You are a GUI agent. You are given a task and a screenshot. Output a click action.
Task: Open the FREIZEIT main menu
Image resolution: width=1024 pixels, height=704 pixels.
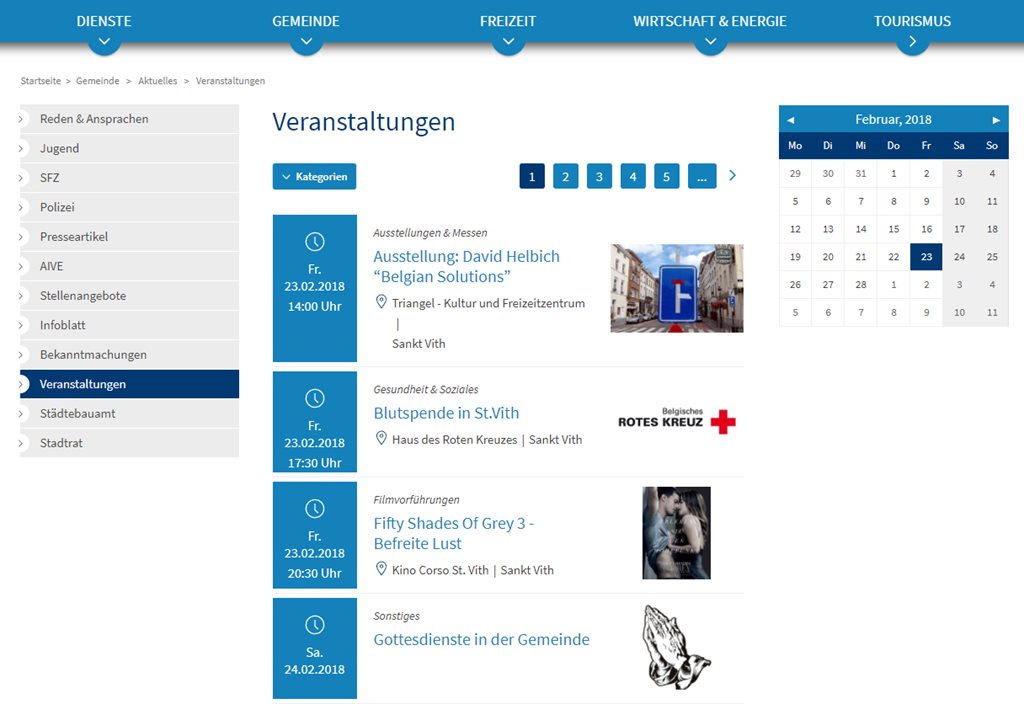tap(508, 21)
